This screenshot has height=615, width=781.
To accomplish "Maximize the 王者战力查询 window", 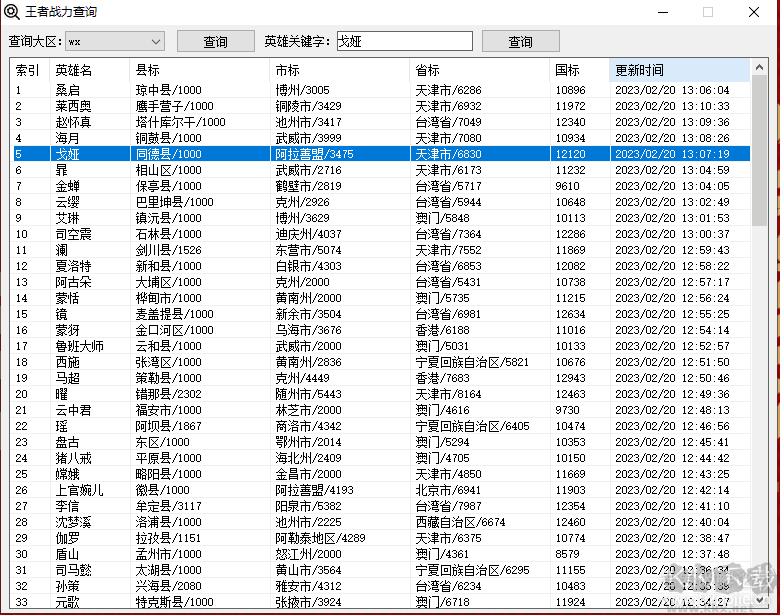I will (x=708, y=12).
